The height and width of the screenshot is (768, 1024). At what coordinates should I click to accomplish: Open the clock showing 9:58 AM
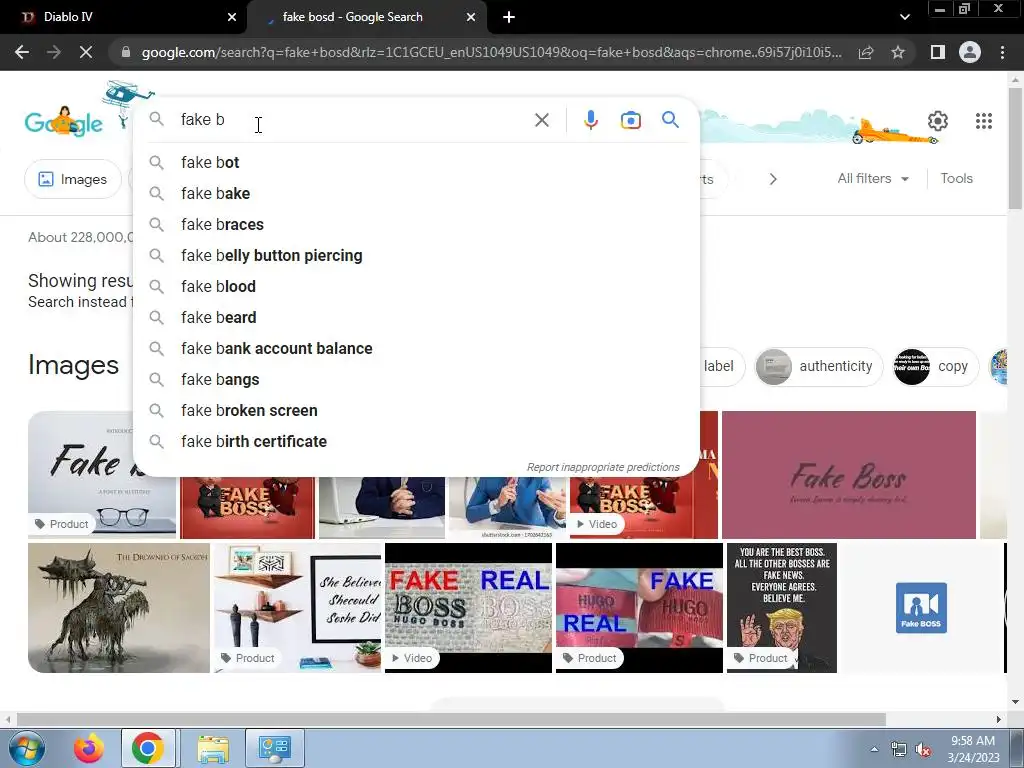973,749
